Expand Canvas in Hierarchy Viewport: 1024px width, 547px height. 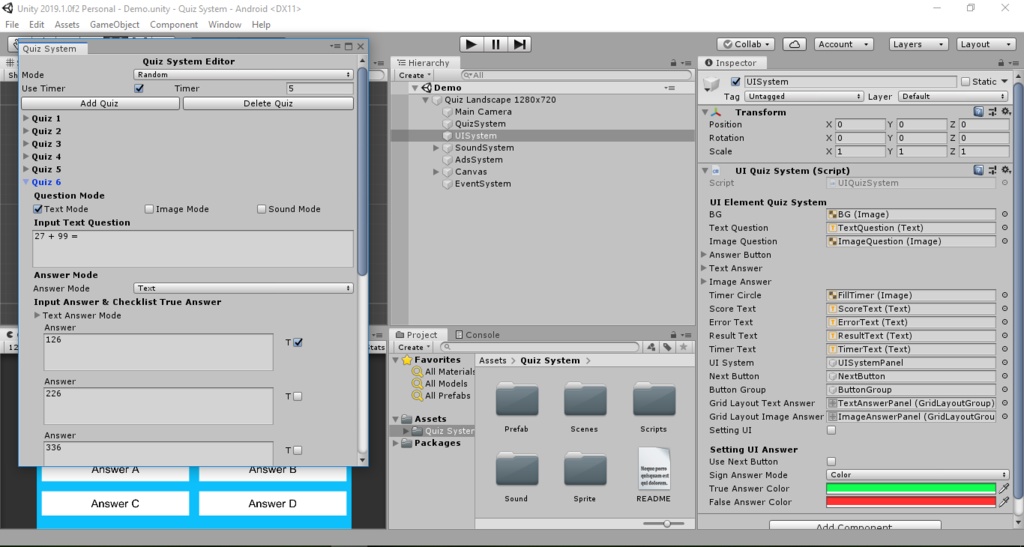coord(436,172)
